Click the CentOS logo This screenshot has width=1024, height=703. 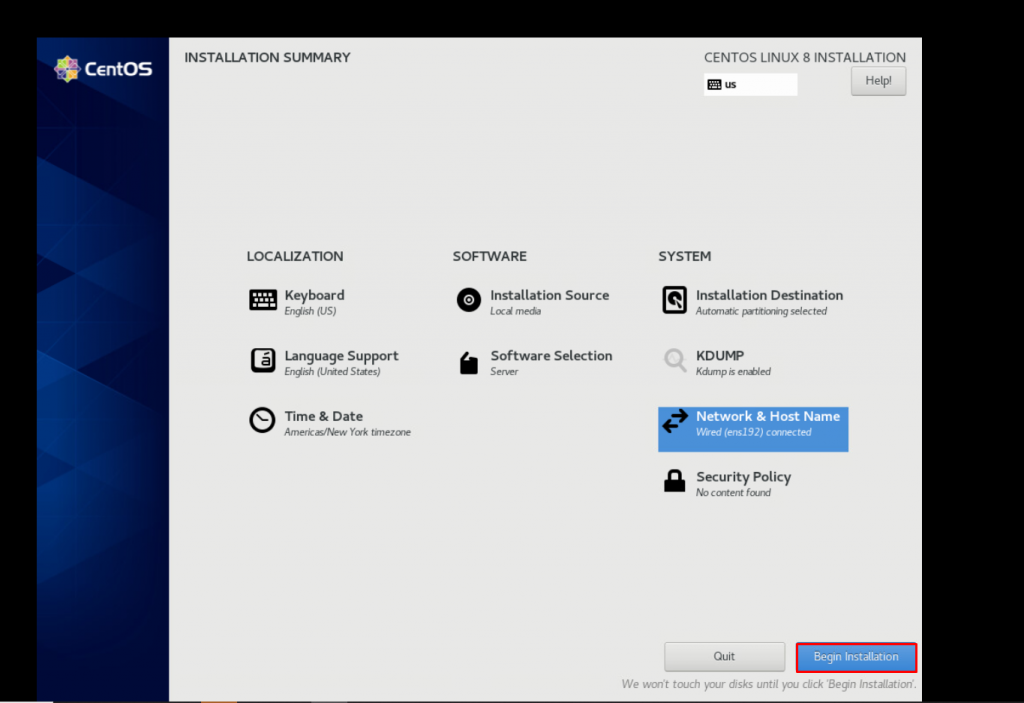pyautogui.click(x=103, y=69)
